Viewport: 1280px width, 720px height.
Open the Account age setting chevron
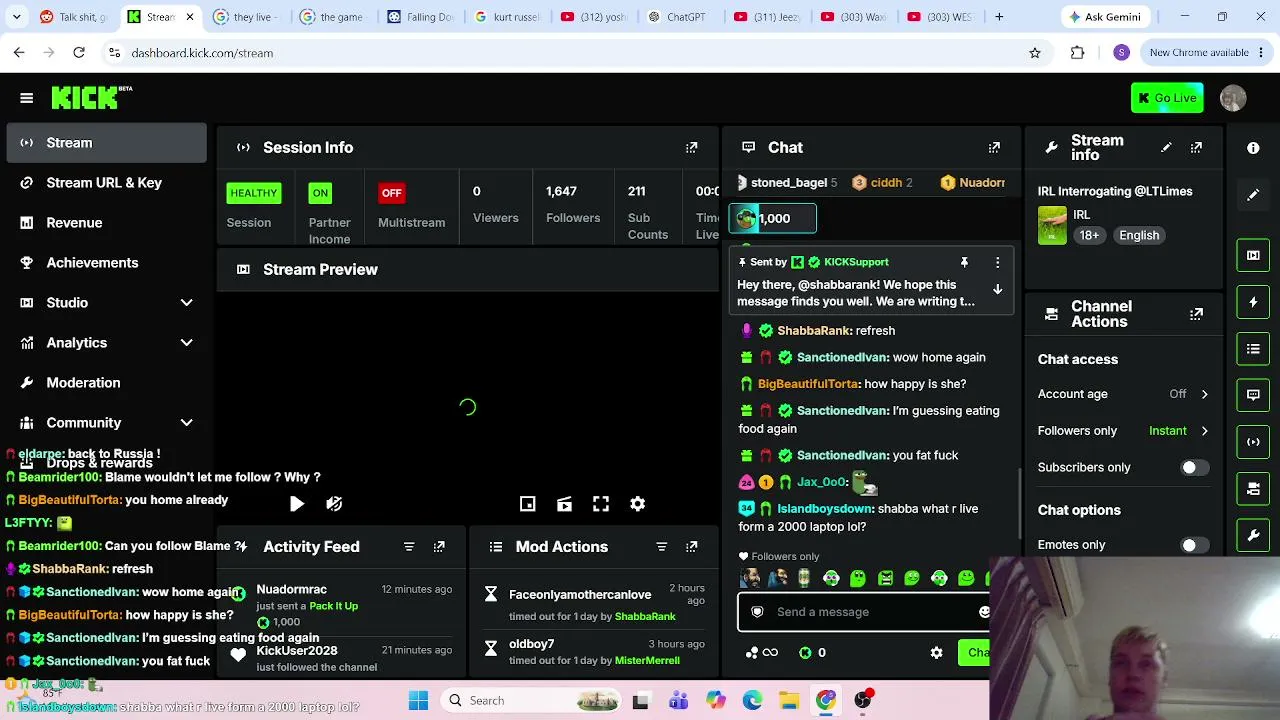1204,394
